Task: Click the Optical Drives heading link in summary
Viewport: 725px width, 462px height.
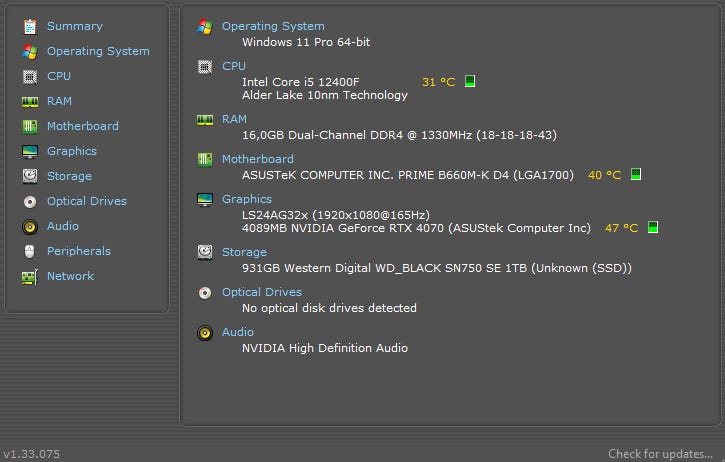Action: [262, 292]
